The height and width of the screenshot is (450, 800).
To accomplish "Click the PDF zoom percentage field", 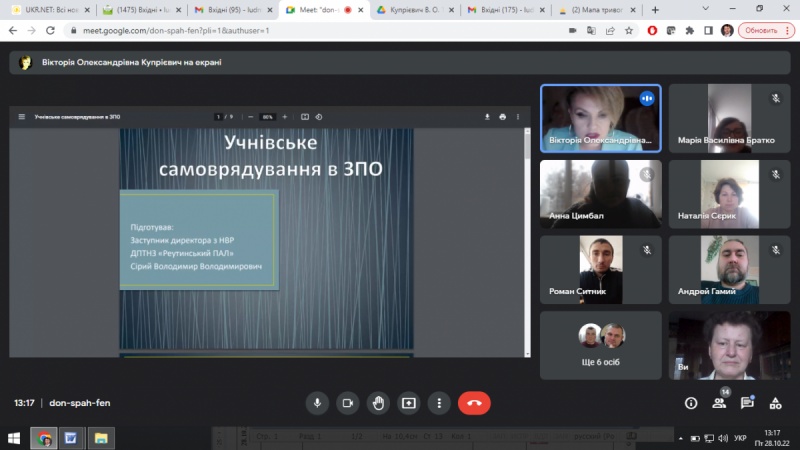I will 267,117.
